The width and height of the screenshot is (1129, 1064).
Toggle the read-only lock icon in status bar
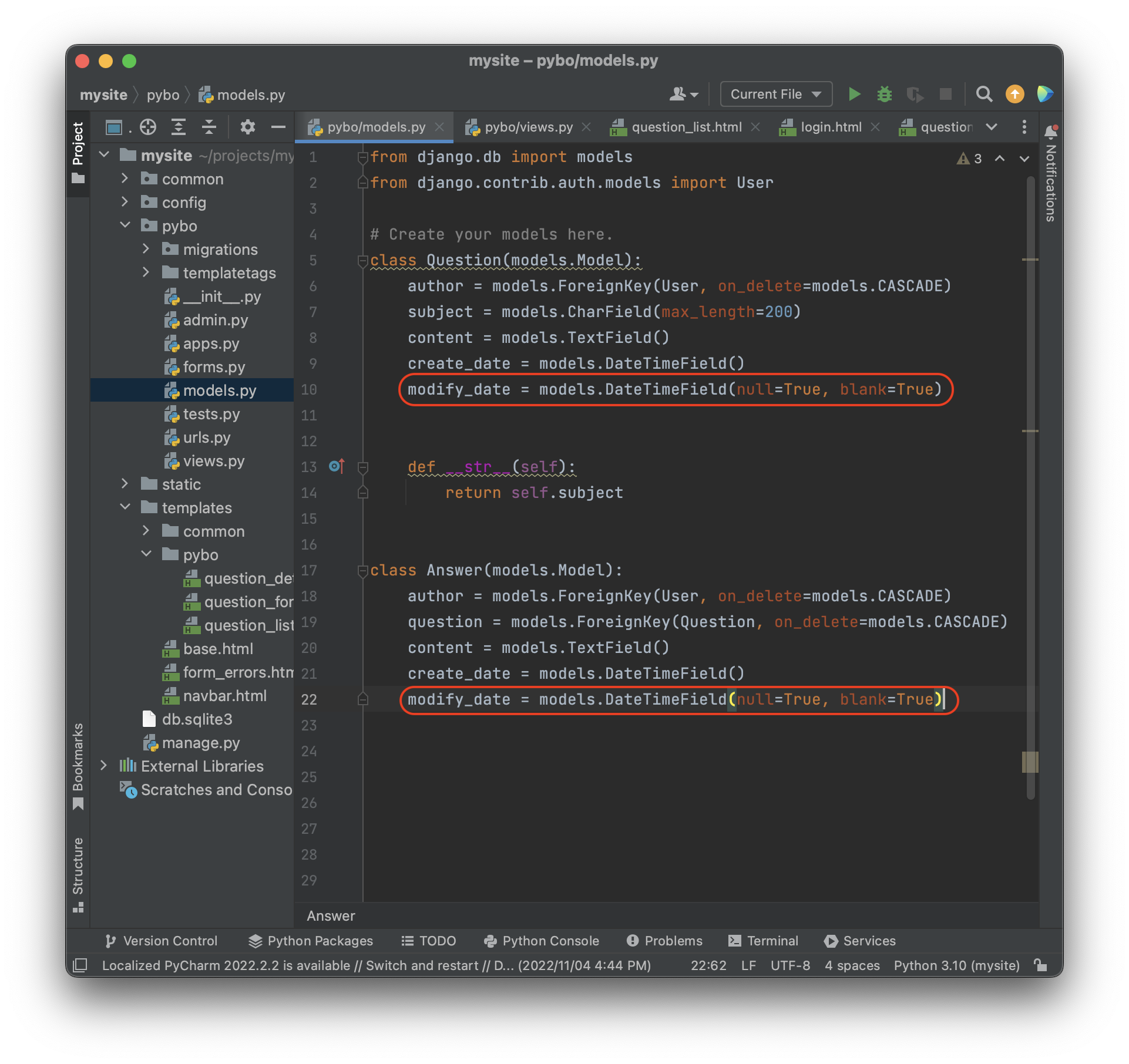pyautogui.click(x=1040, y=965)
